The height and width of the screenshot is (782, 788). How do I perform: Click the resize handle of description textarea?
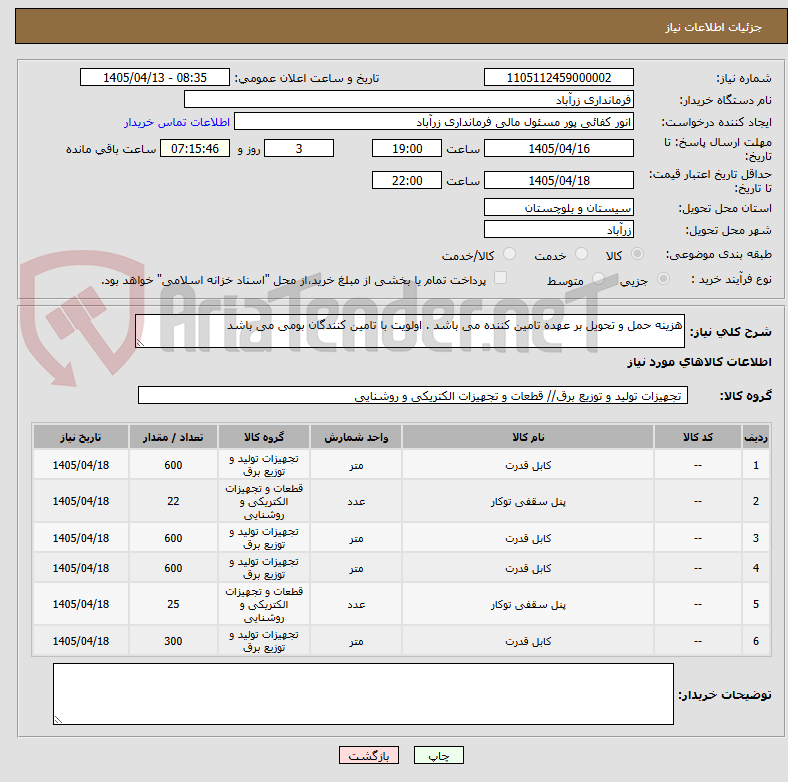coord(140,343)
